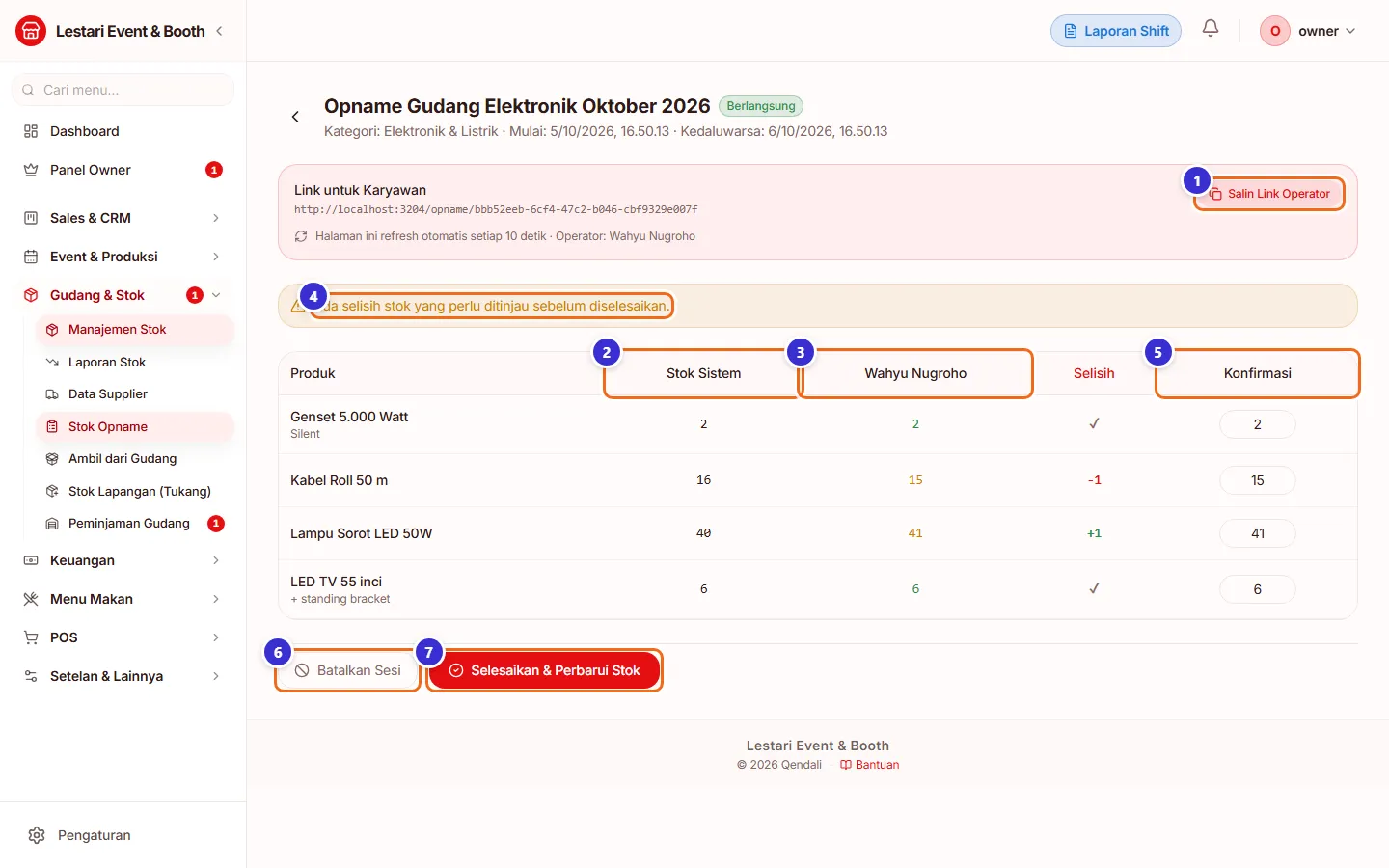The width and height of the screenshot is (1389, 868).
Task: Collapse the Gudang & Stok section chevron
Action: pyautogui.click(x=216, y=295)
